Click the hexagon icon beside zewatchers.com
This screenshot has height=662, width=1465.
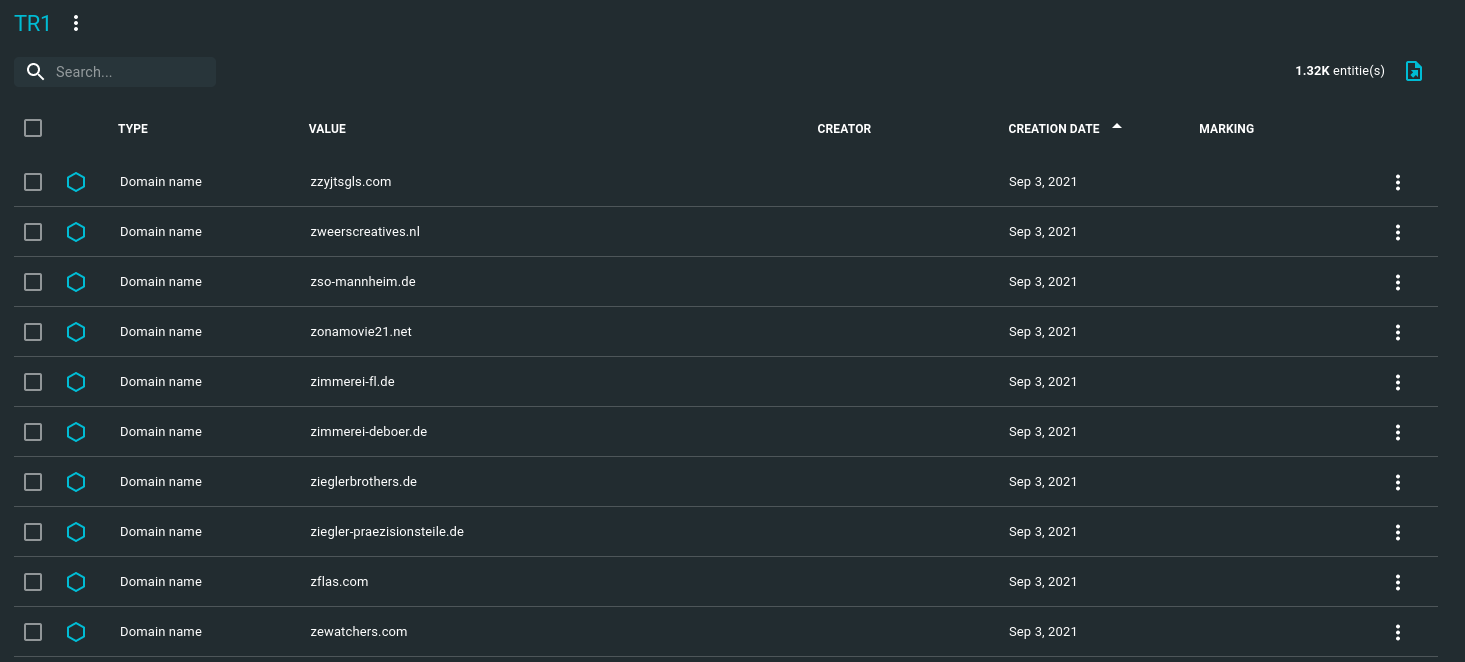tap(76, 631)
